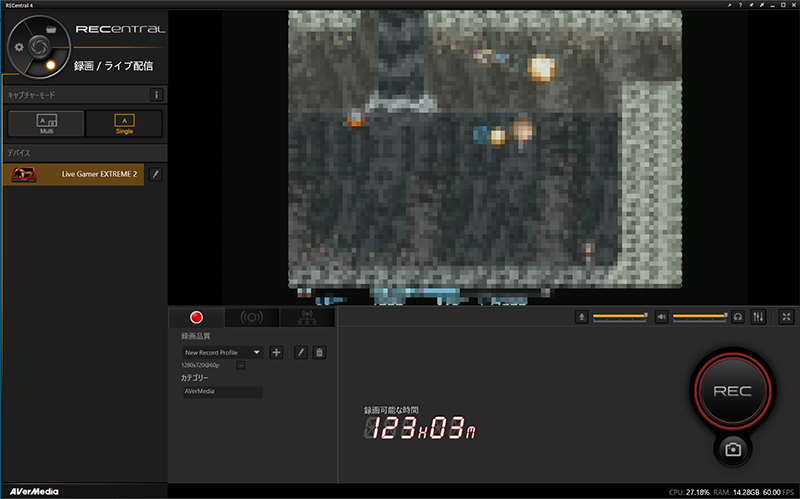Edit the record profile with pencil icon

pyautogui.click(x=300, y=352)
